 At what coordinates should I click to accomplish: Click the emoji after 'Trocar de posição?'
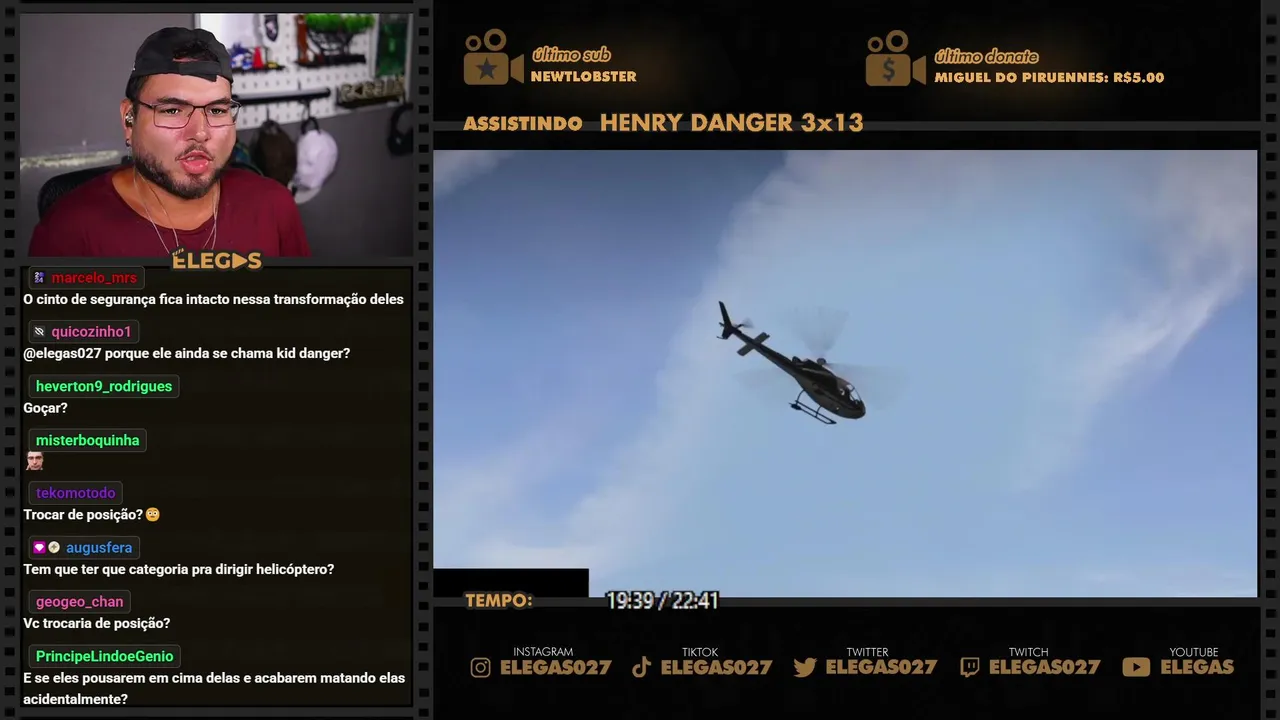click(x=152, y=515)
